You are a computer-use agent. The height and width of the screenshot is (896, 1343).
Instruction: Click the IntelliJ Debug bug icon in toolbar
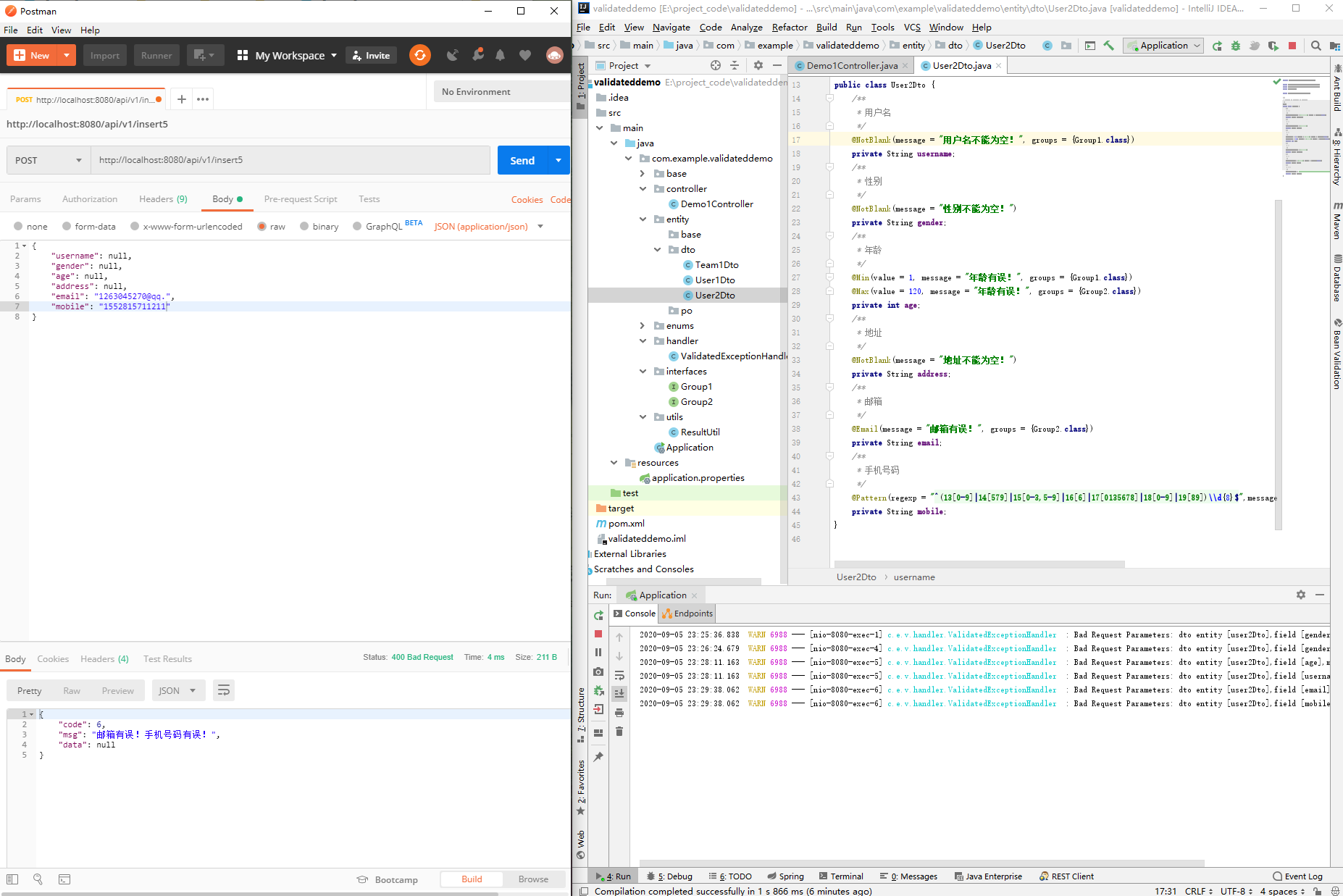coord(1236,46)
